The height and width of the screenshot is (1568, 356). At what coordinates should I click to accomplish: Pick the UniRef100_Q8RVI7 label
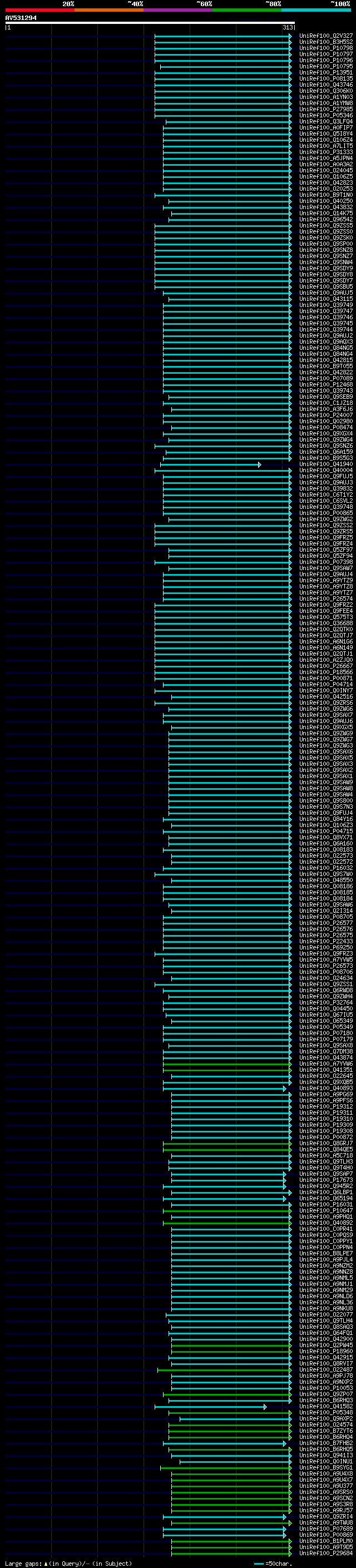click(x=326, y=1363)
